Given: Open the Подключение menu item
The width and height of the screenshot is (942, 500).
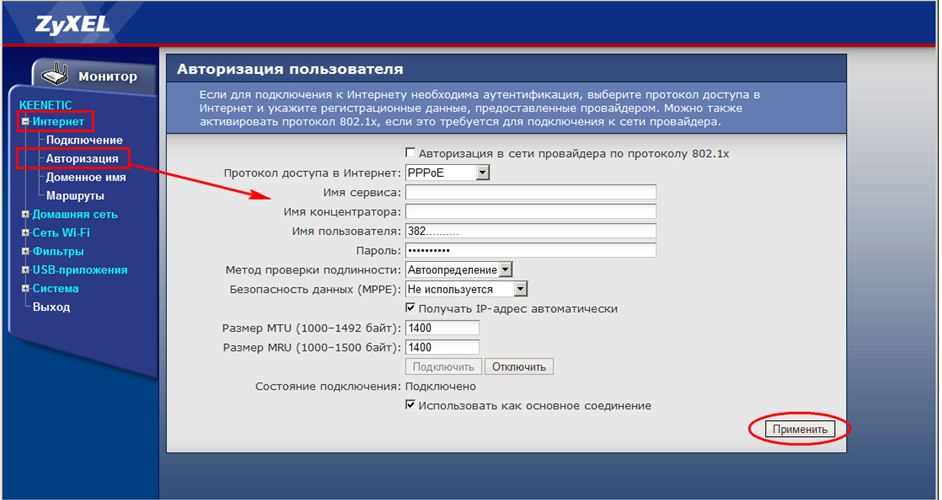Looking at the screenshot, I should (x=84, y=140).
